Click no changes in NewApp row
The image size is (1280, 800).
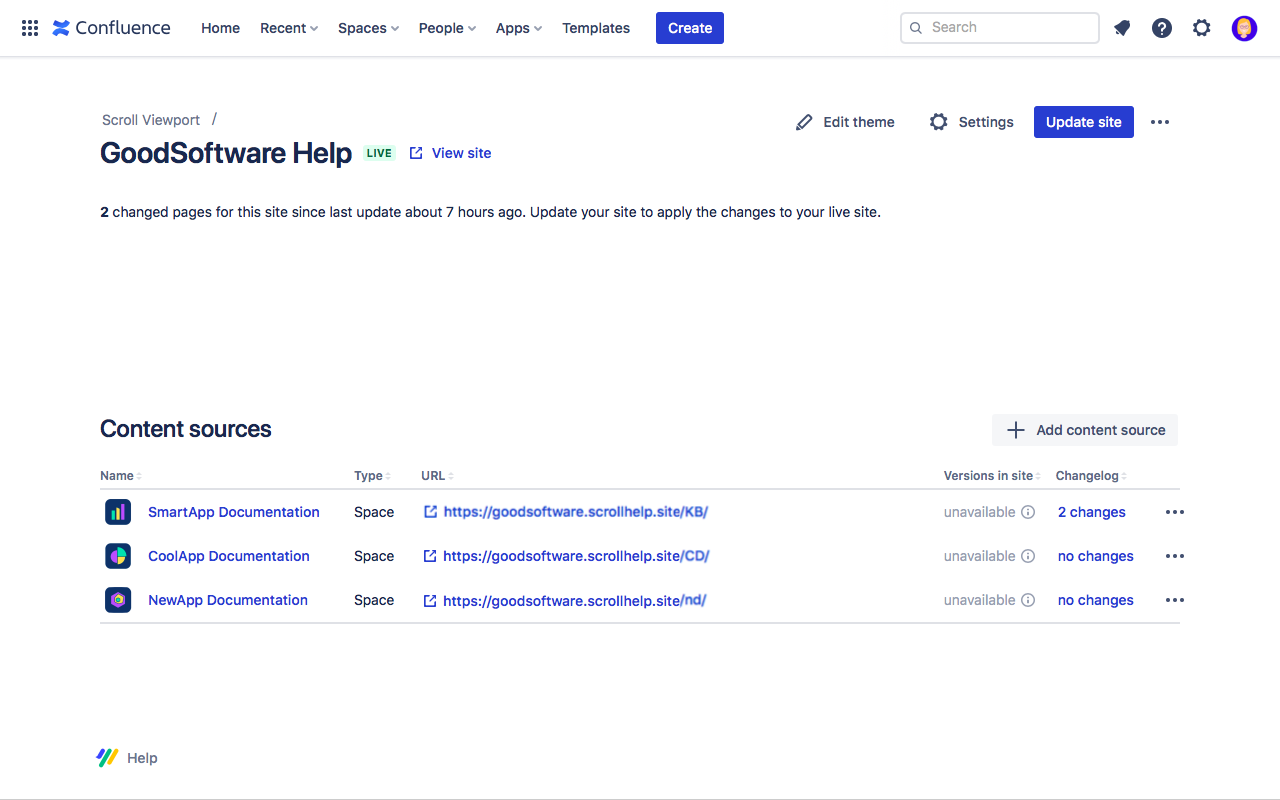click(1096, 600)
